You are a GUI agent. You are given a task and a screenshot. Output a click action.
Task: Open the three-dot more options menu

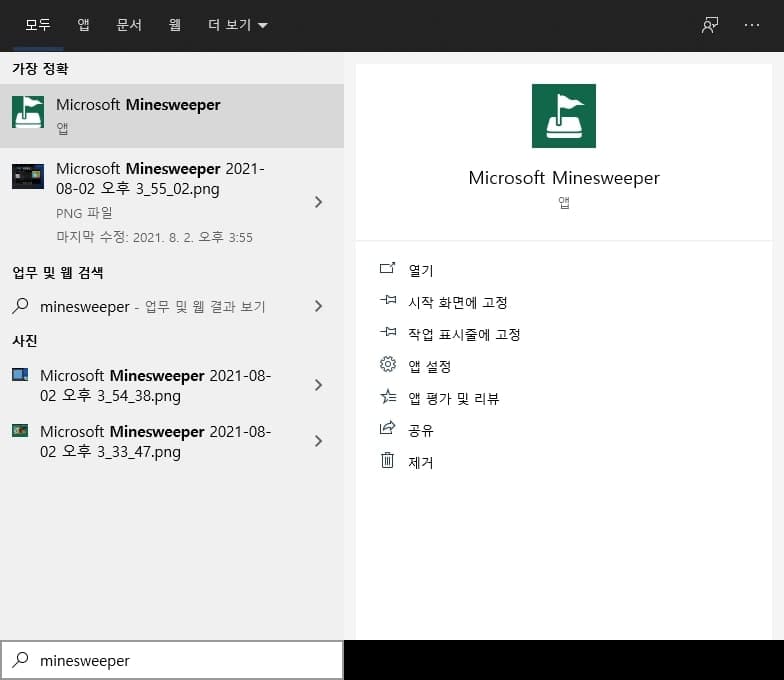pyautogui.click(x=752, y=25)
